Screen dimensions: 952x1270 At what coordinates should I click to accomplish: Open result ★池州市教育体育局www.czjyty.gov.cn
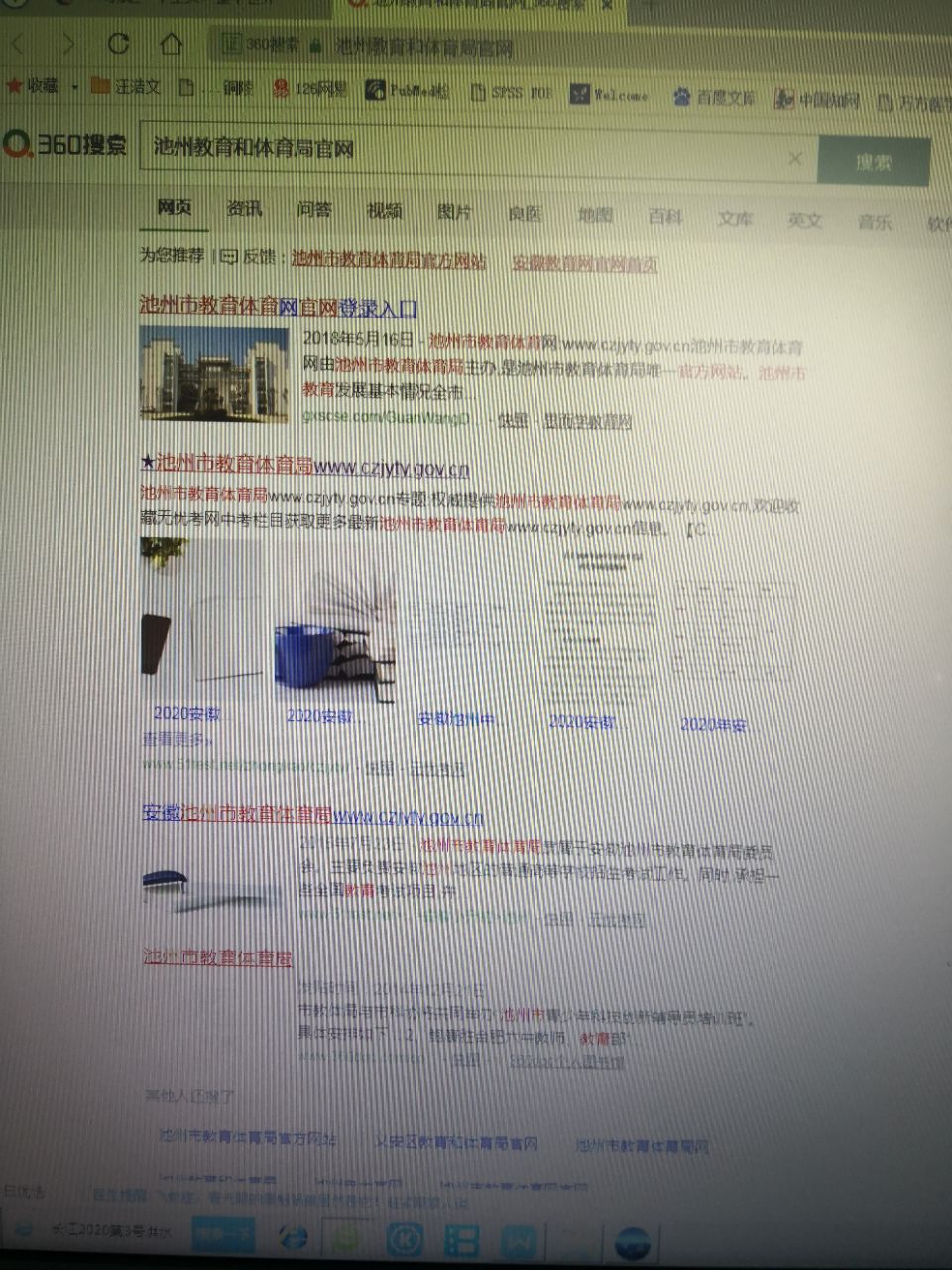(305, 465)
